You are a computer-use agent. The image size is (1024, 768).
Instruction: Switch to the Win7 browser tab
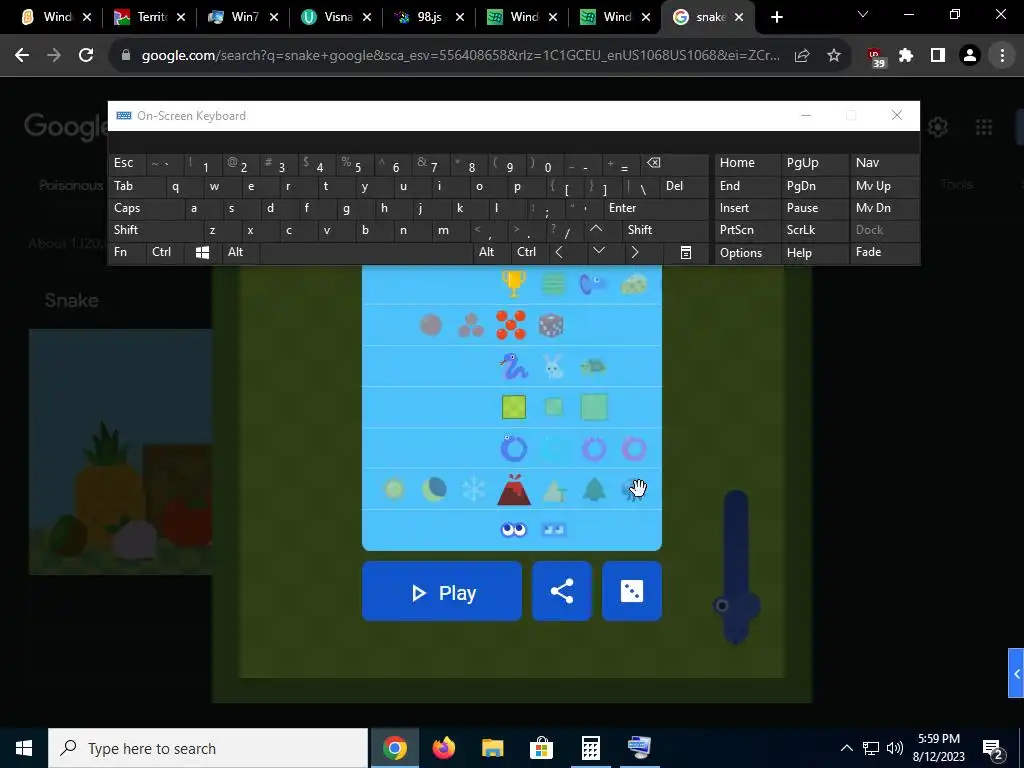(244, 17)
